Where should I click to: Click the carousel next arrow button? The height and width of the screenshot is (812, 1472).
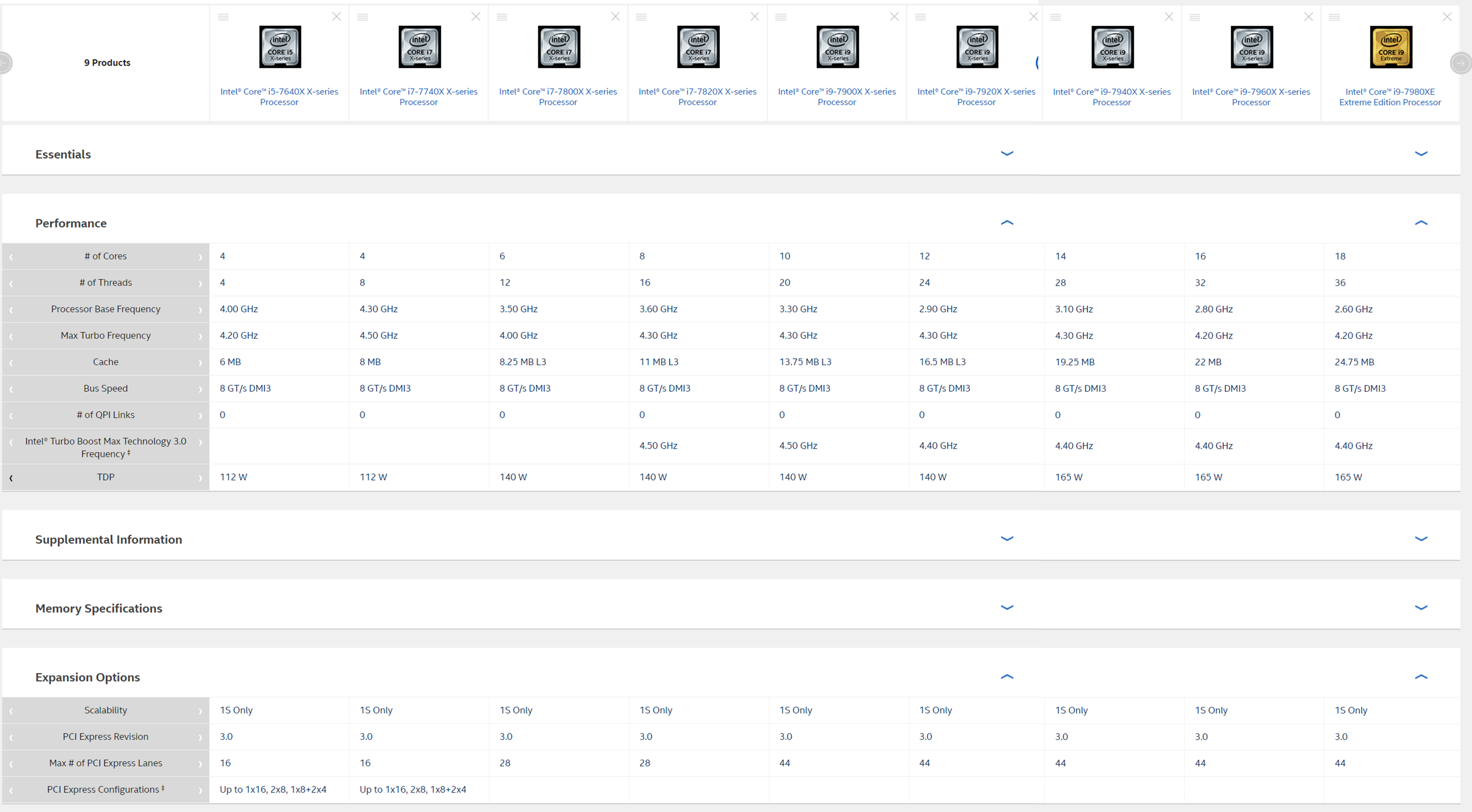(x=1460, y=63)
